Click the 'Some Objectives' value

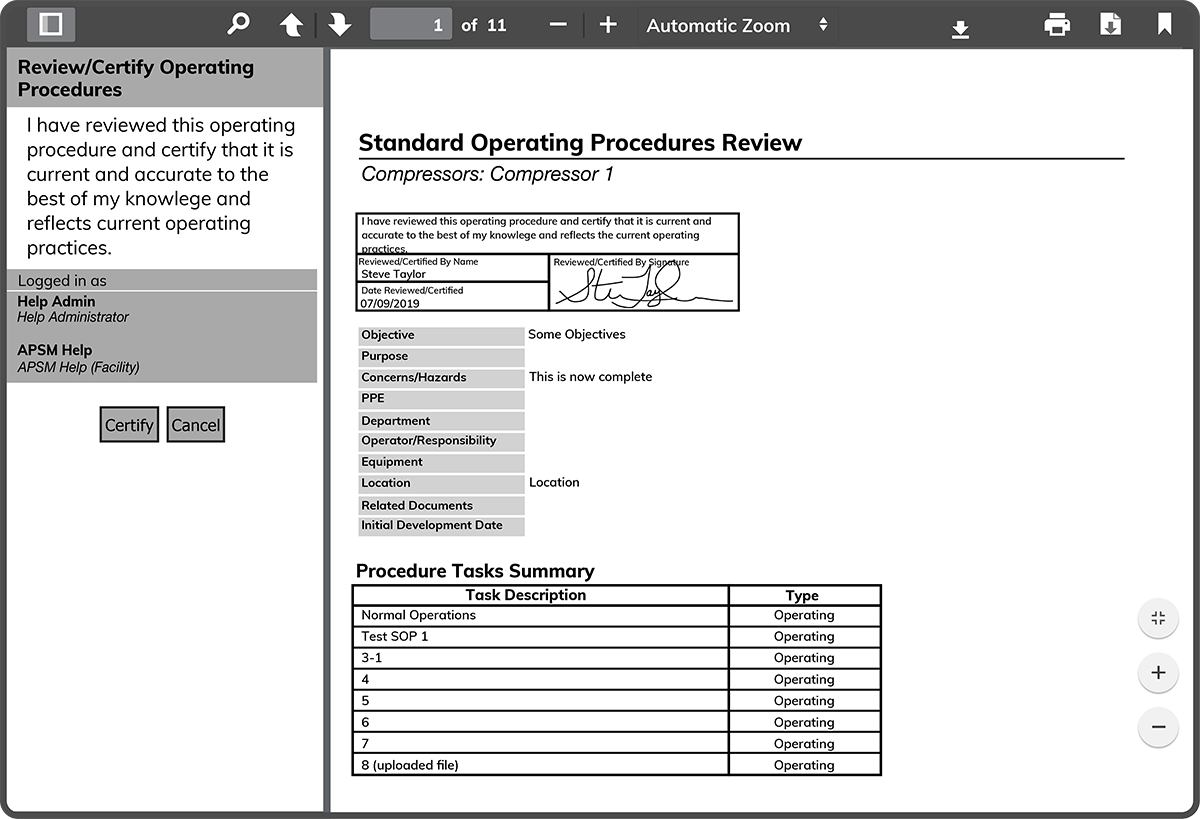tap(577, 335)
